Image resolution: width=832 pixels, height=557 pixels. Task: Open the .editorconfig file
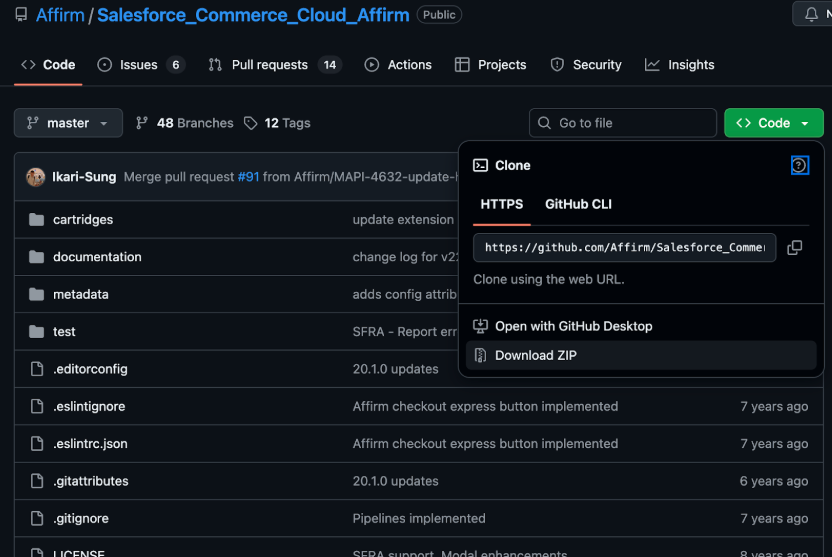tap(90, 369)
